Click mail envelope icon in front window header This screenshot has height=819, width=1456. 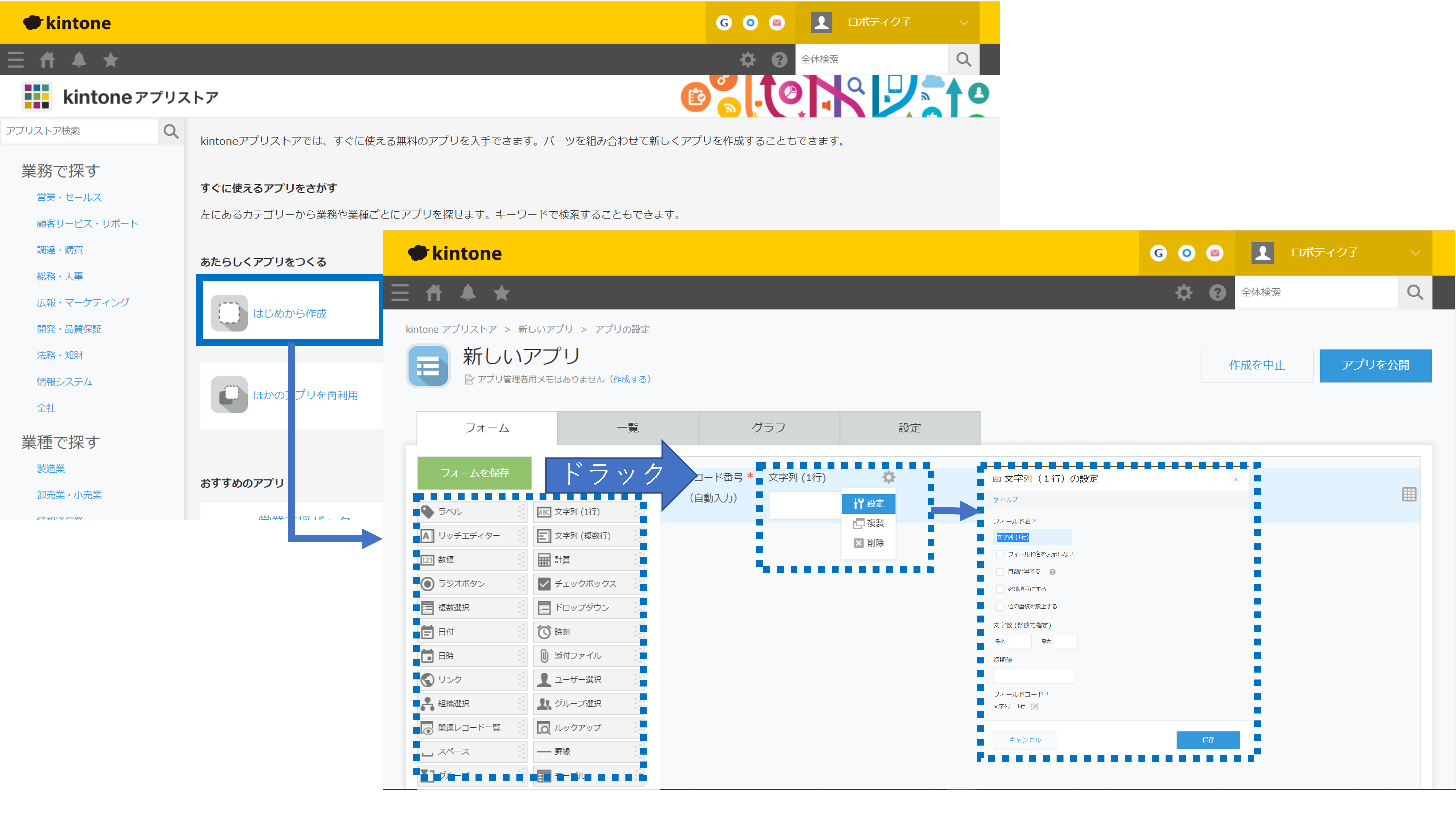[1215, 253]
